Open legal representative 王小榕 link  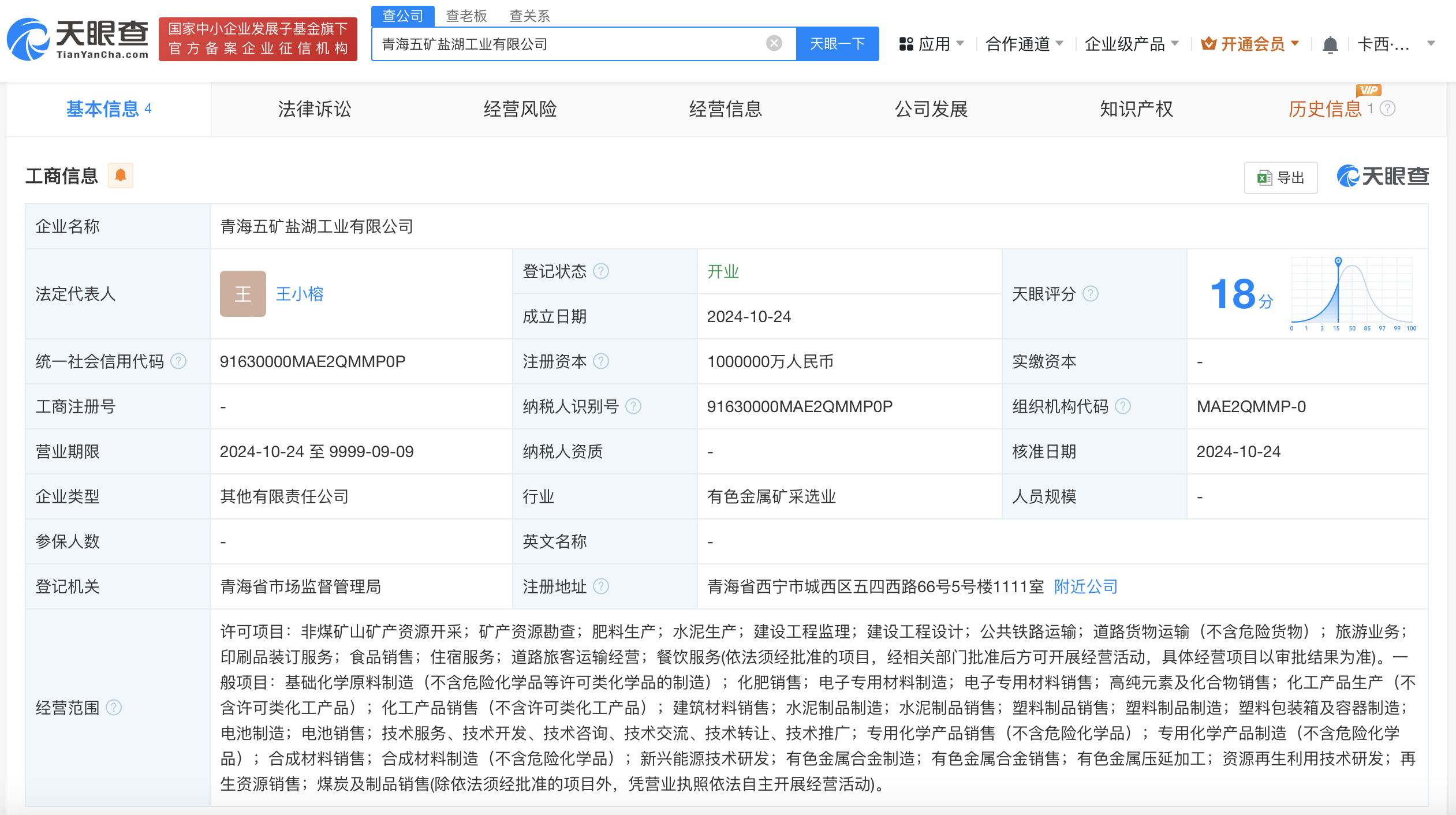(x=300, y=294)
